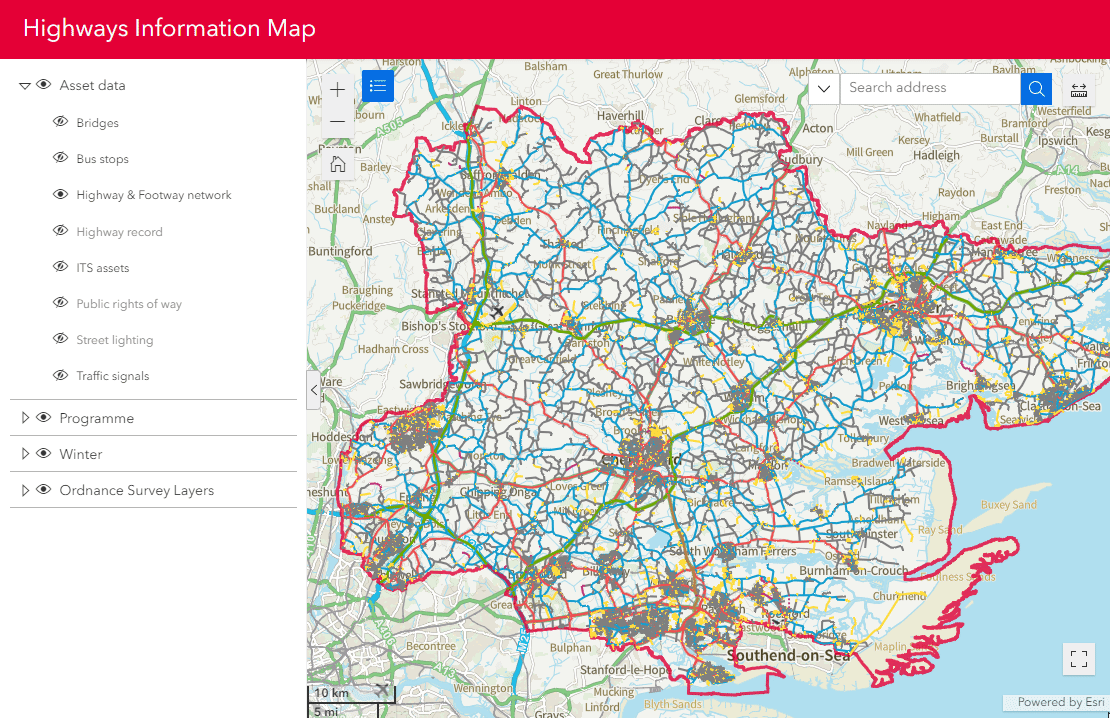Expand the Programme layer group

click(x=25, y=418)
